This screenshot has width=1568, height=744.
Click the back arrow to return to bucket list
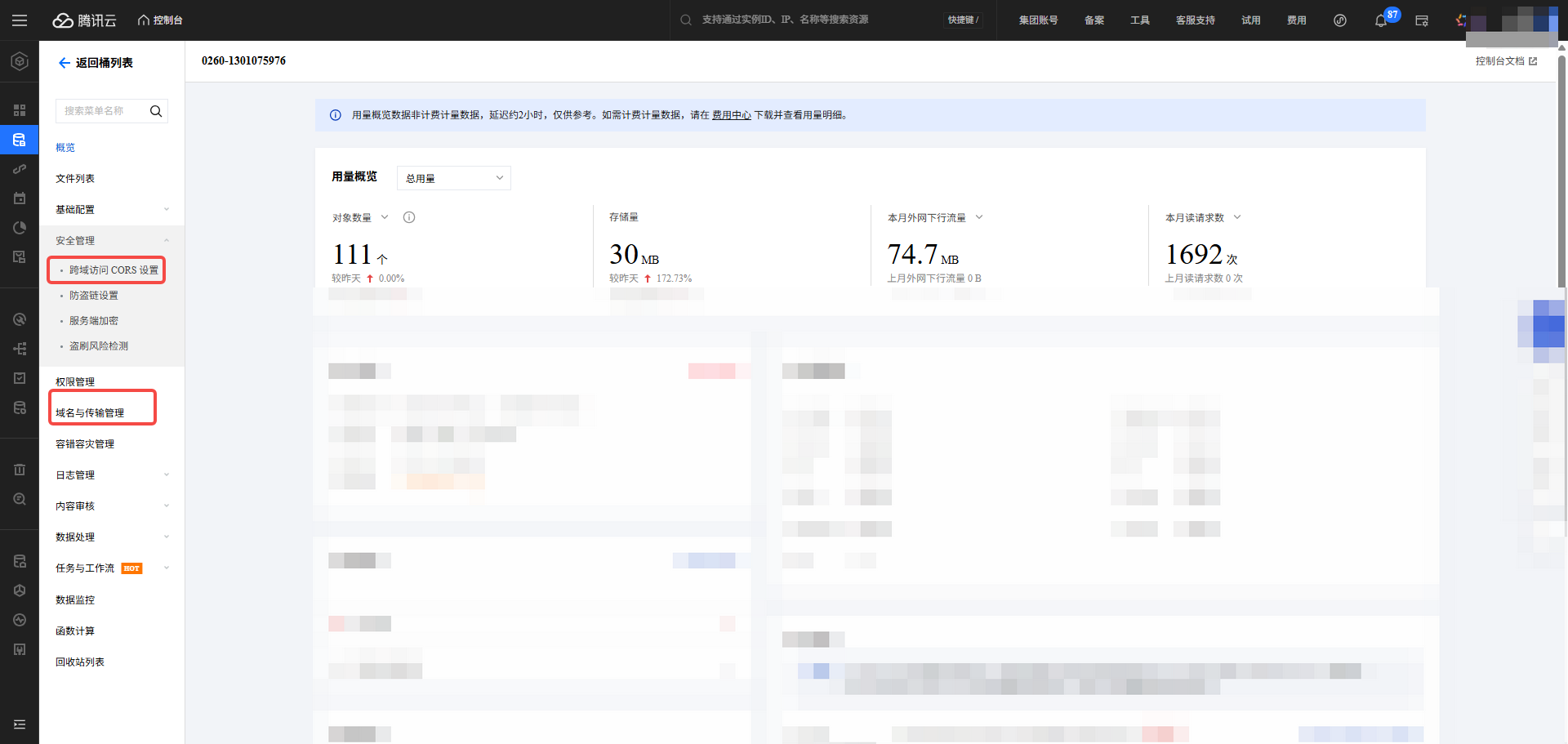[x=64, y=63]
